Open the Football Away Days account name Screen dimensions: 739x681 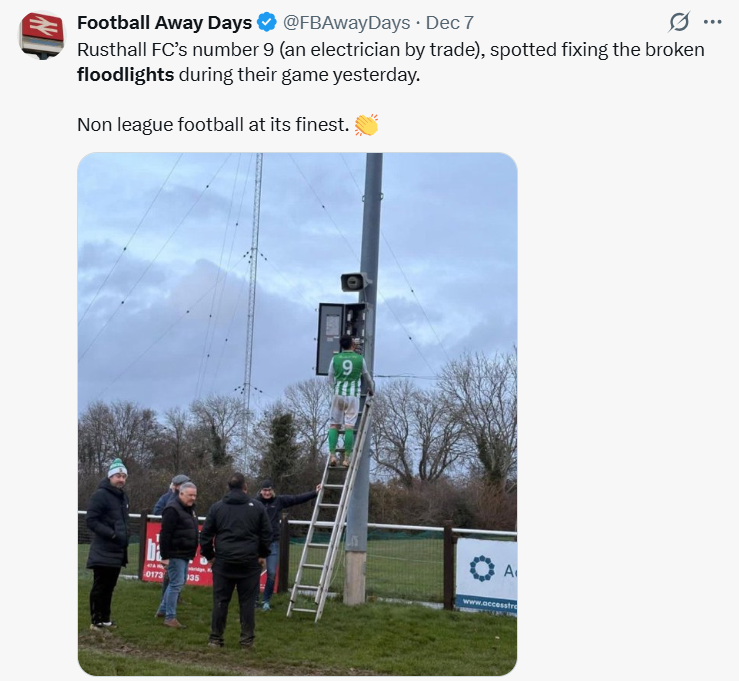[x=164, y=22]
